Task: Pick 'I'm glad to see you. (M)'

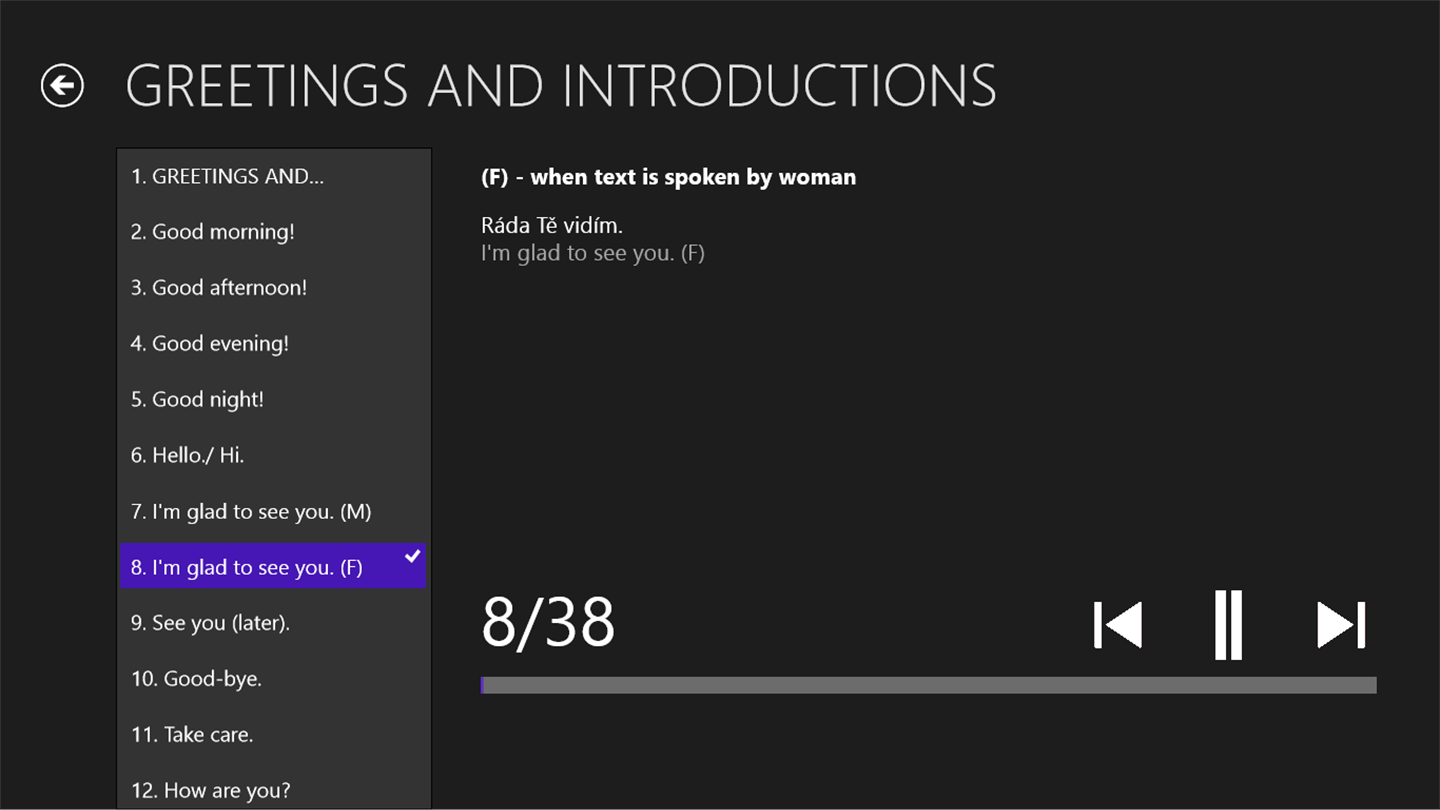Action: tap(251, 512)
